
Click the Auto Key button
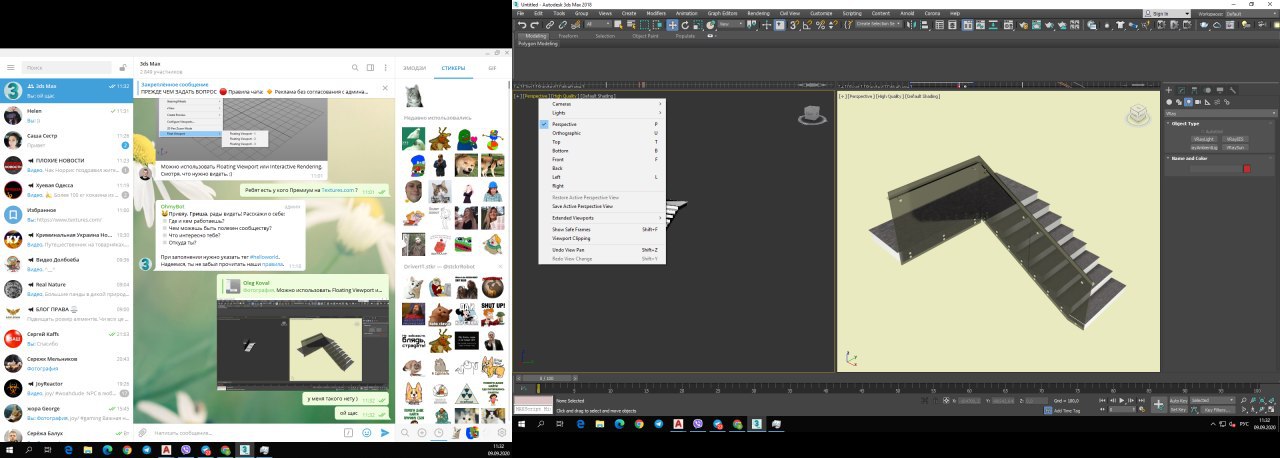(1178, 400)
